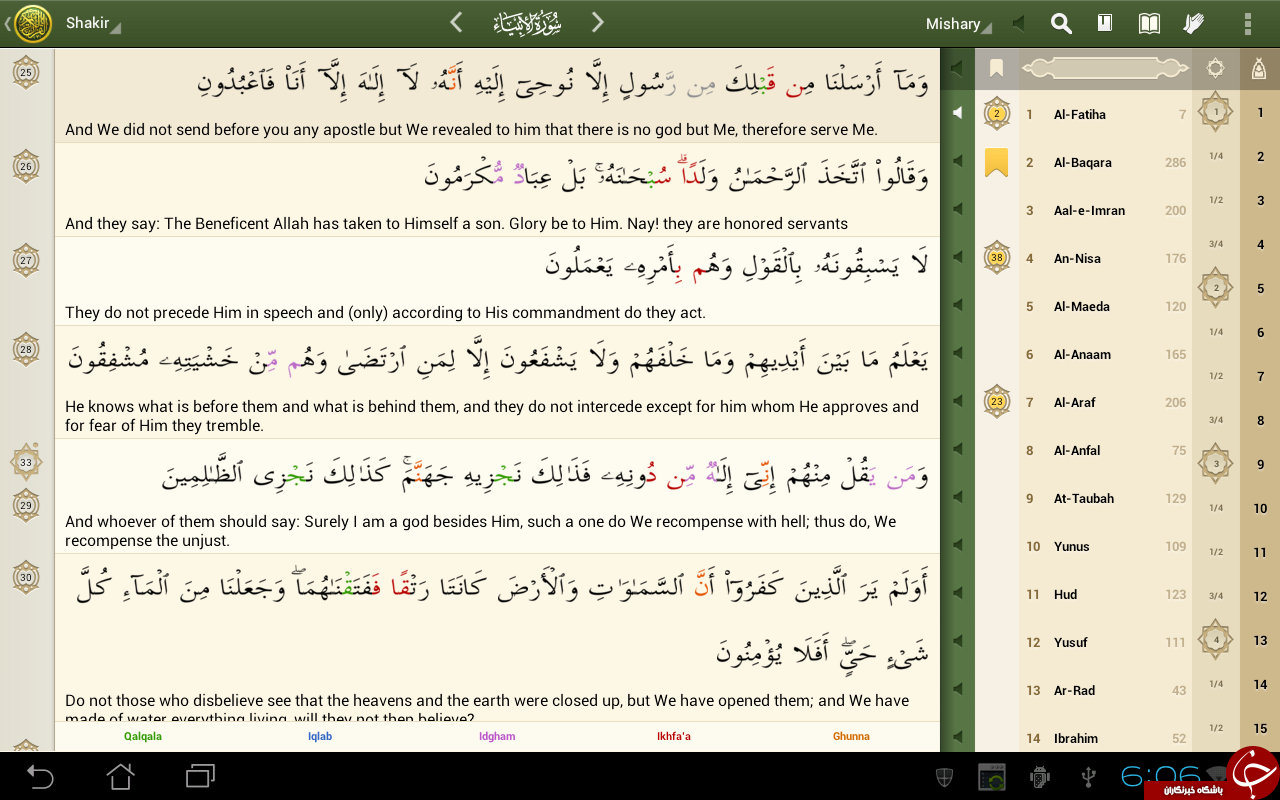
Task: Toggle the bookmarks ribbon filter in sidebar header
Action: 996,68
